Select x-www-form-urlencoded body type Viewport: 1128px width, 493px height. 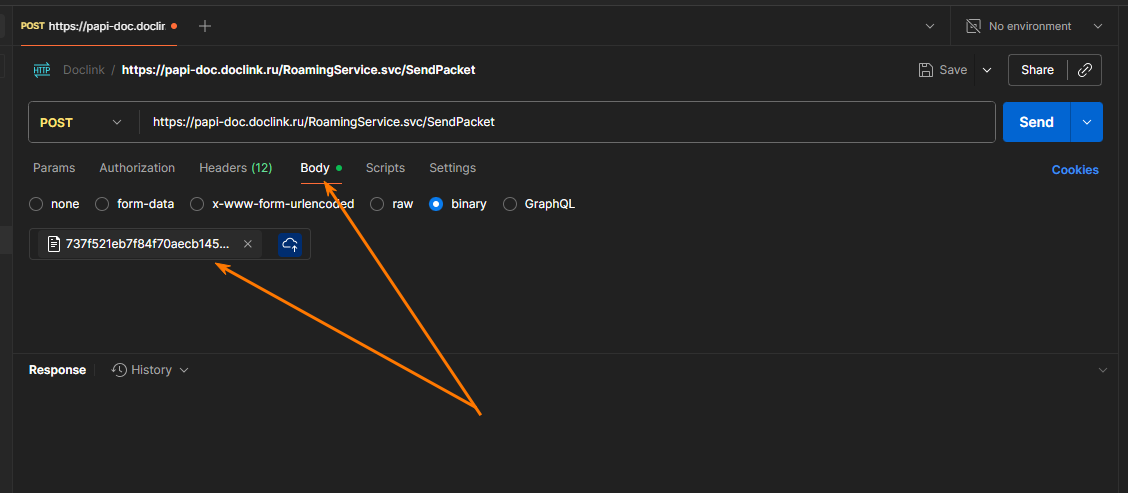click(x=197, y=204)
